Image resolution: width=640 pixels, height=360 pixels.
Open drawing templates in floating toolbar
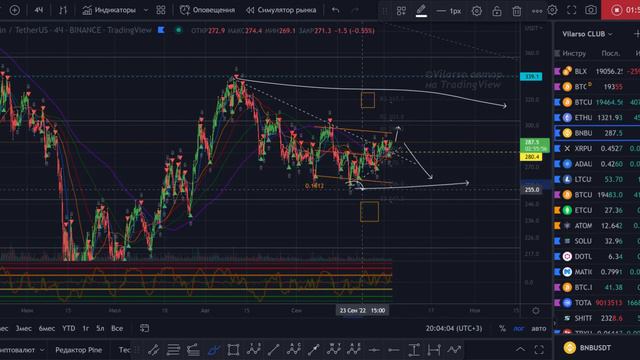coord(401,11)
